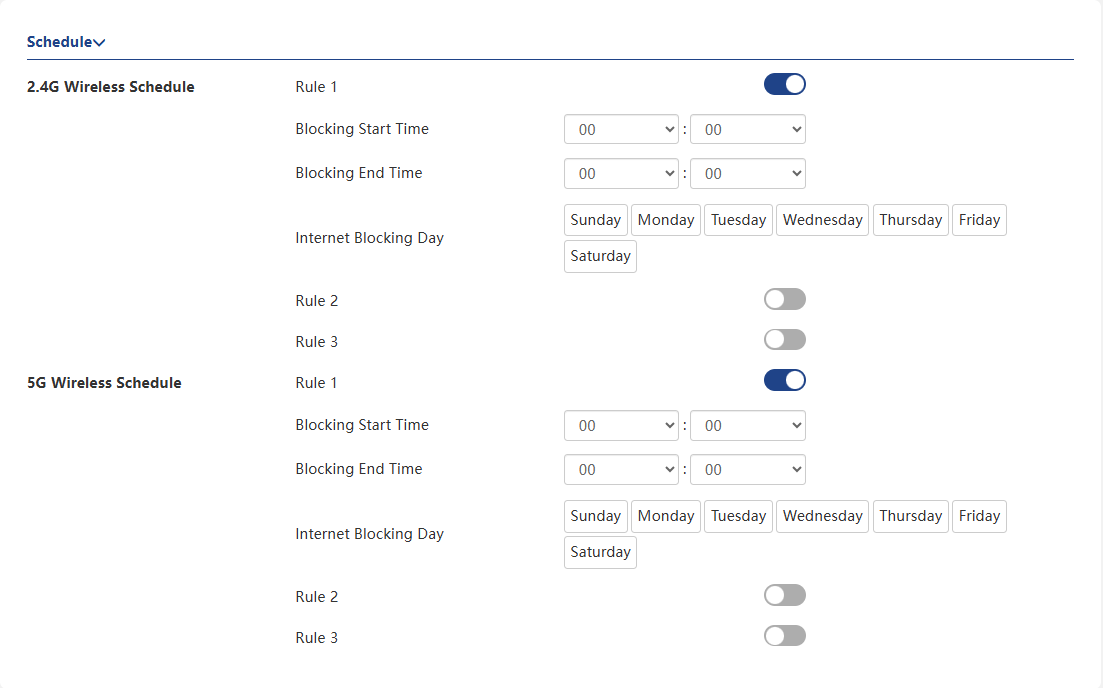Open 5G Blocking Start Time hour dropdown
This screenshot has height=688, width=1103.
(621, 426)
